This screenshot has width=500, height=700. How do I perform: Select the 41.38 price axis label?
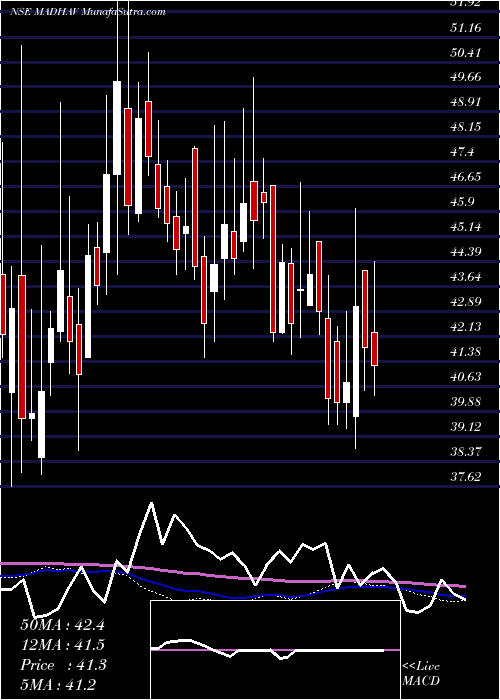(x=466, y=352)
